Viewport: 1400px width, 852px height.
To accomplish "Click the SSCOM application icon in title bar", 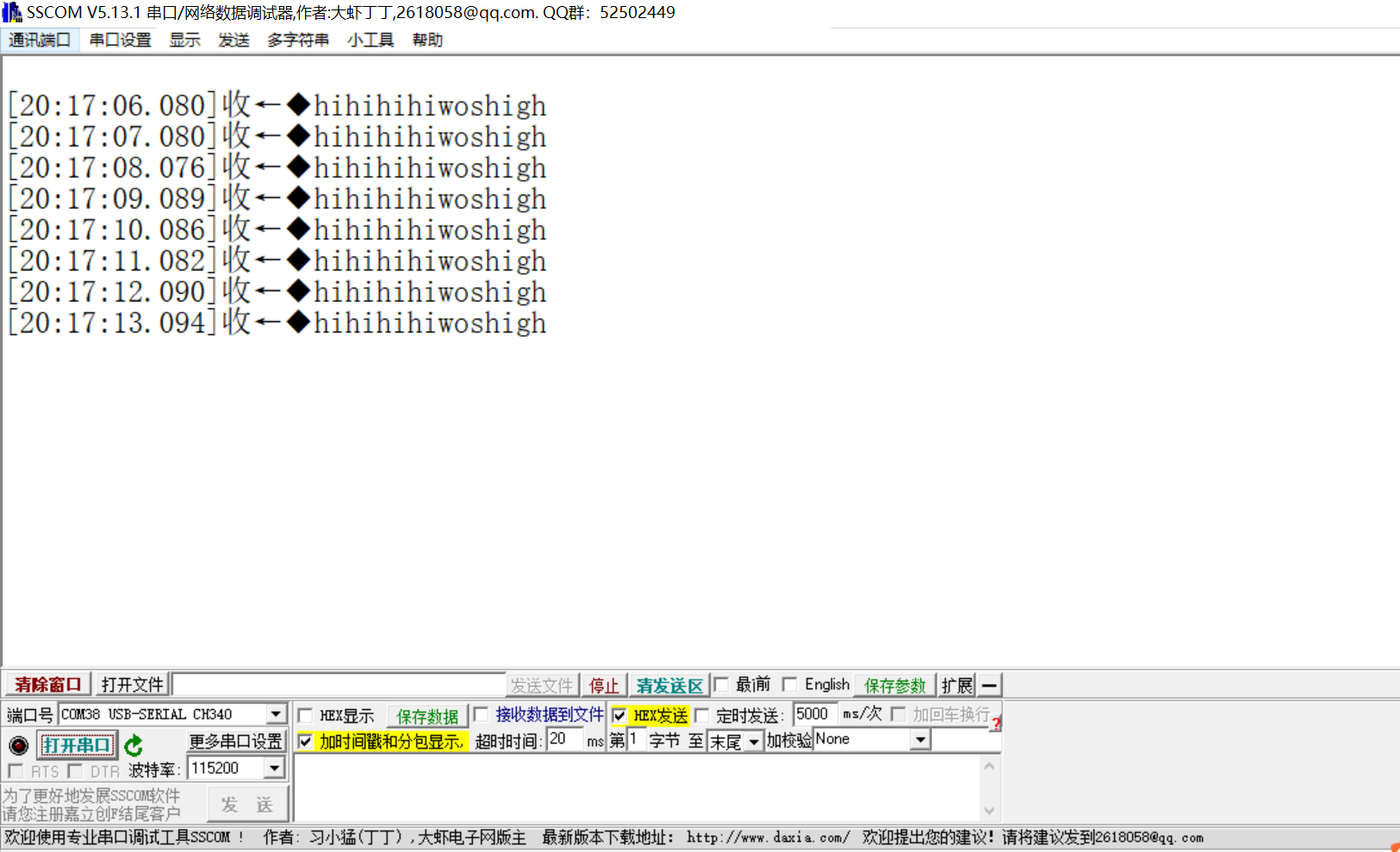I will (12, 11).
